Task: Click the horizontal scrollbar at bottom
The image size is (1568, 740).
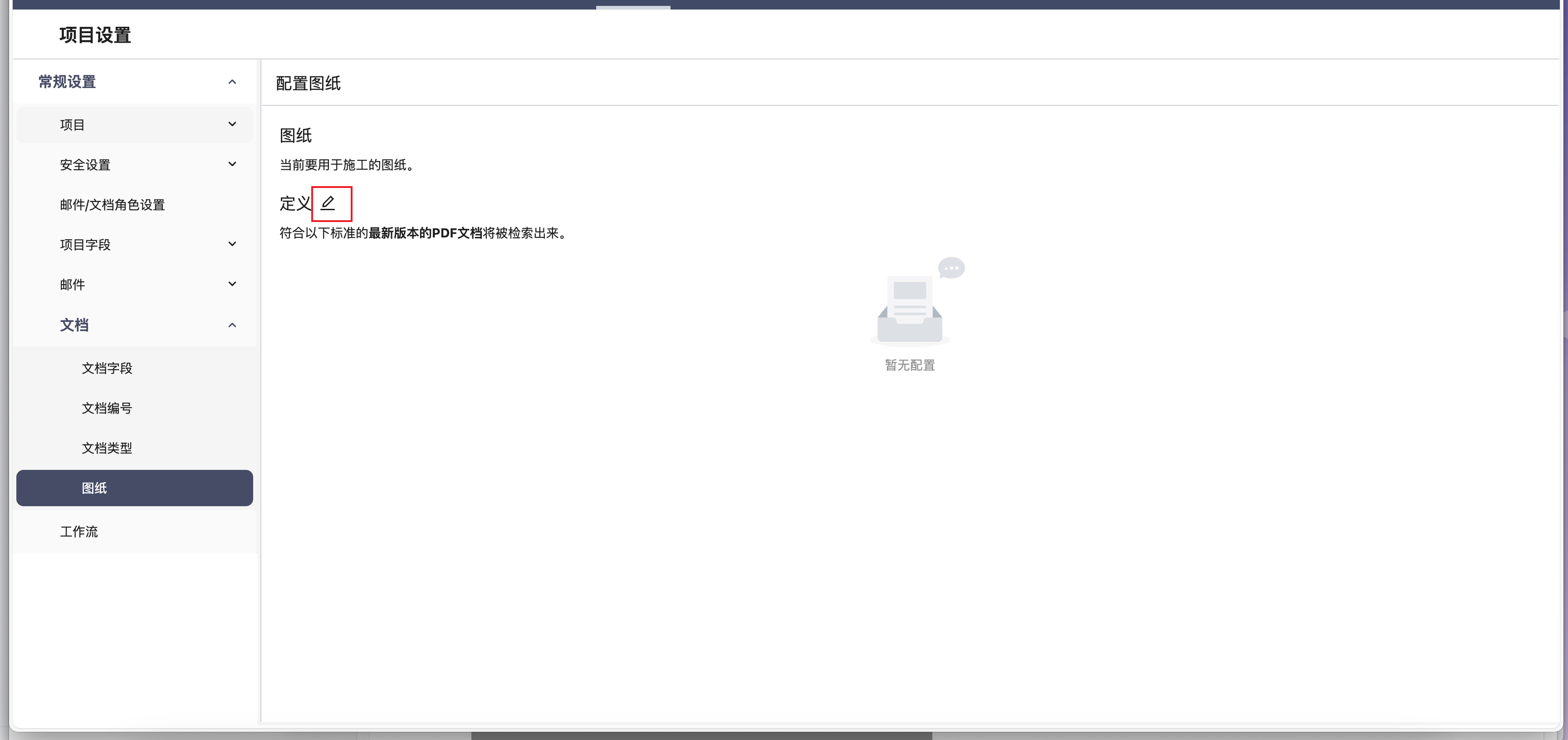Action: [701, 736]
